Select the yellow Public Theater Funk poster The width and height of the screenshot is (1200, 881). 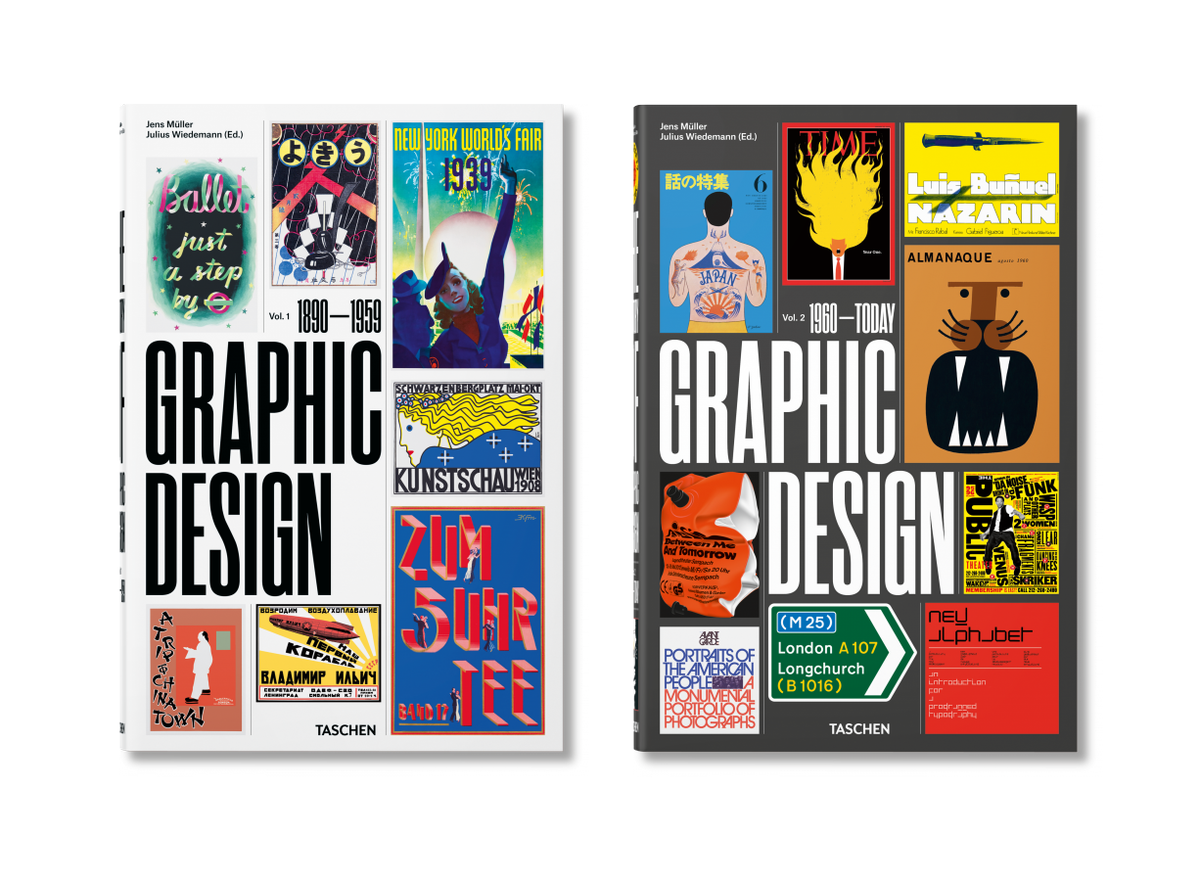(x=1010, y=533)
